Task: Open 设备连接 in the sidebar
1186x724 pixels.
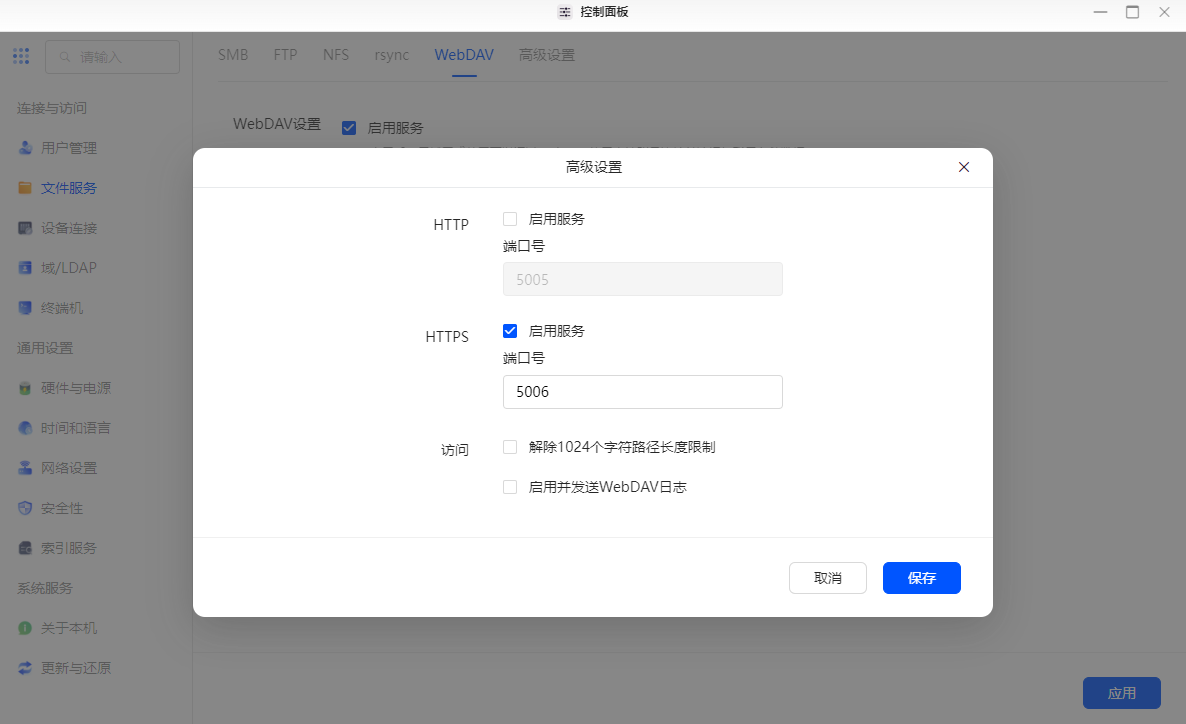Action: pyautogui.click(x=69, y=228)
